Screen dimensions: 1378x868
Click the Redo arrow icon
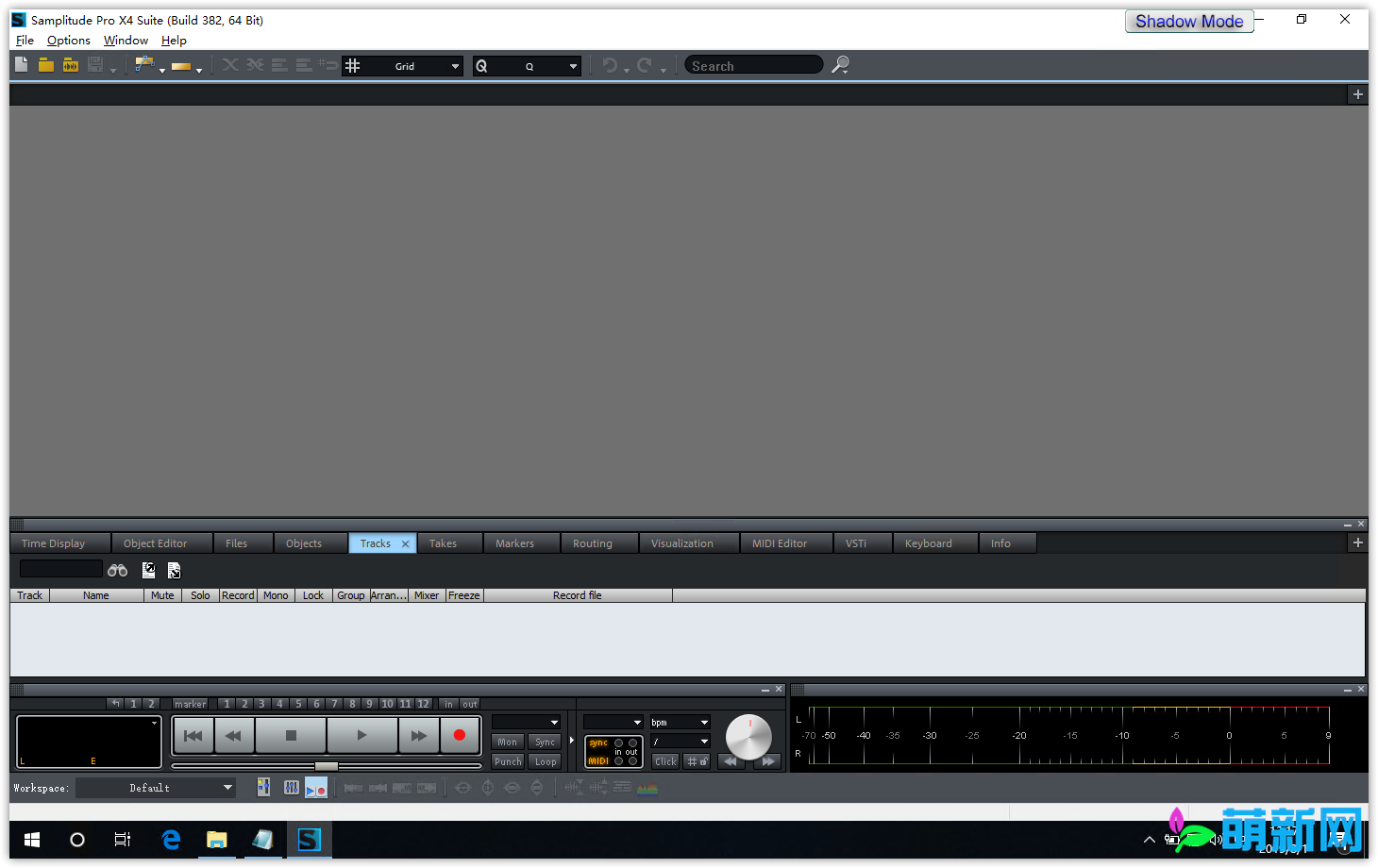coord(645,65)
